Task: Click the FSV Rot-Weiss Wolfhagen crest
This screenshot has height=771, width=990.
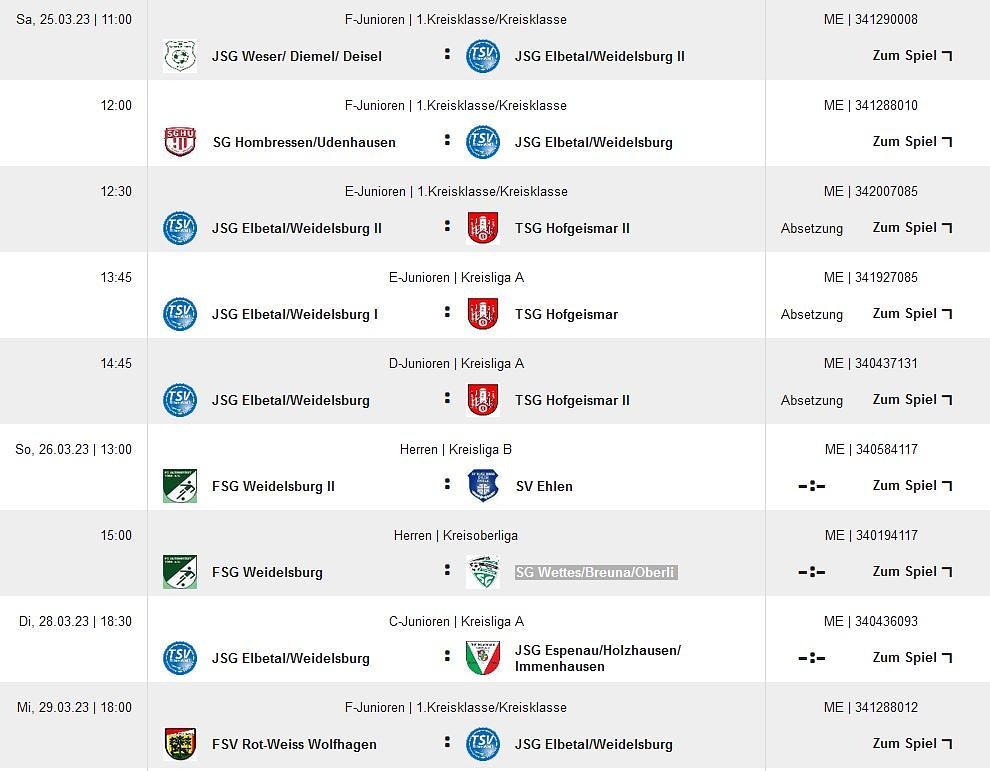Action: pos(180,744)
